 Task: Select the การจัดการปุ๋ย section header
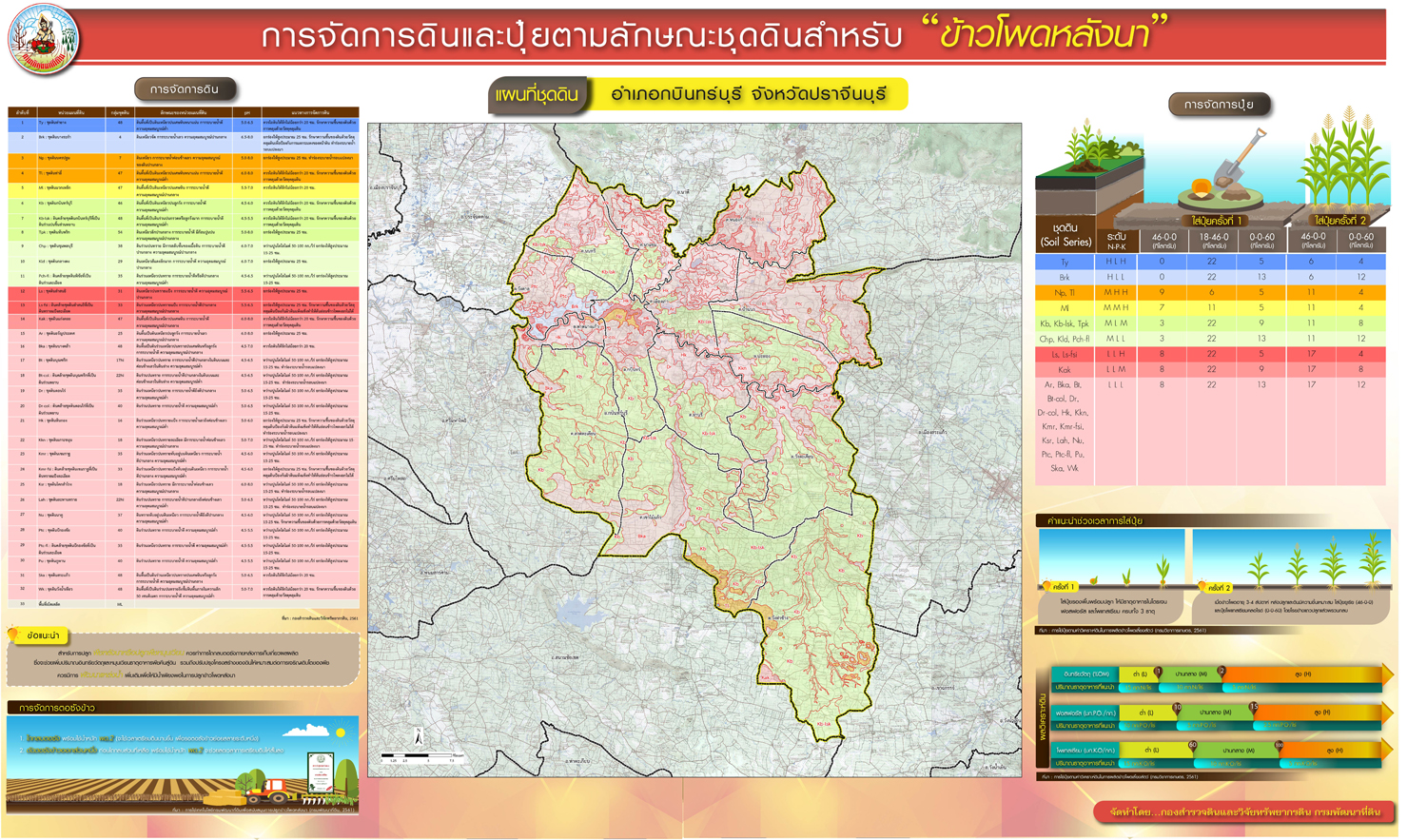pyautogui.click(x=1219, y=105)
